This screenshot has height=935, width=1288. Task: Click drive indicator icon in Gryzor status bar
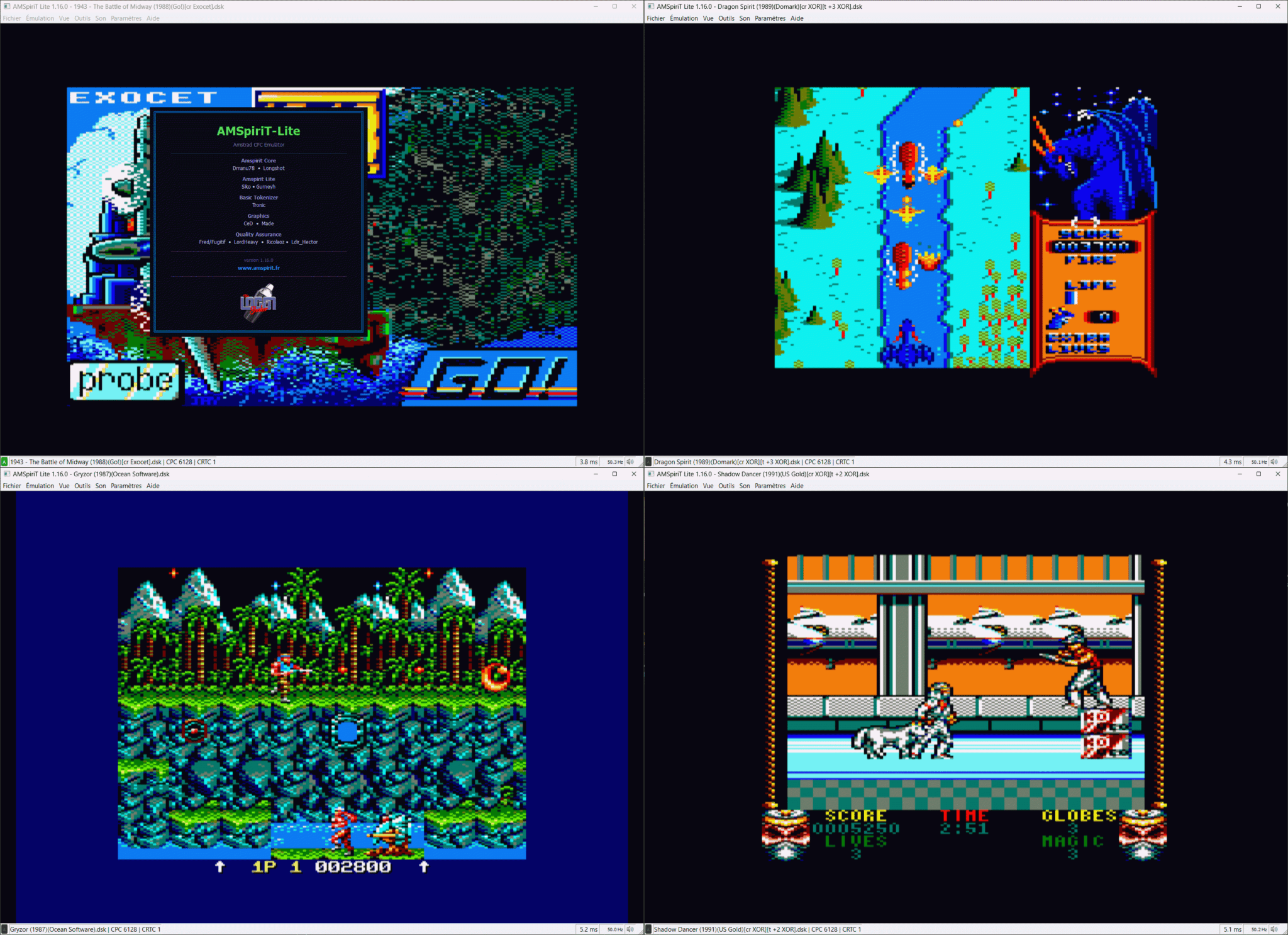point(4,929)
